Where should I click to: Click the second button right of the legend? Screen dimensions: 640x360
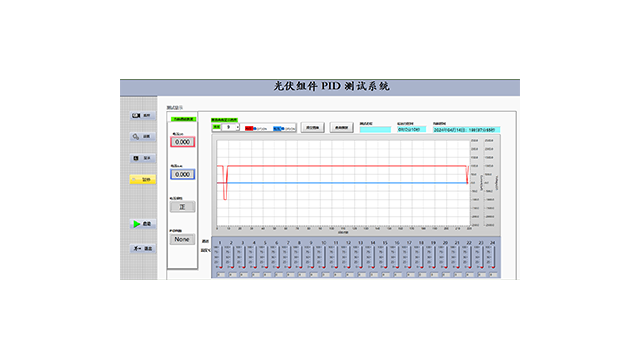pyautogui.click(x=341, y=128)
